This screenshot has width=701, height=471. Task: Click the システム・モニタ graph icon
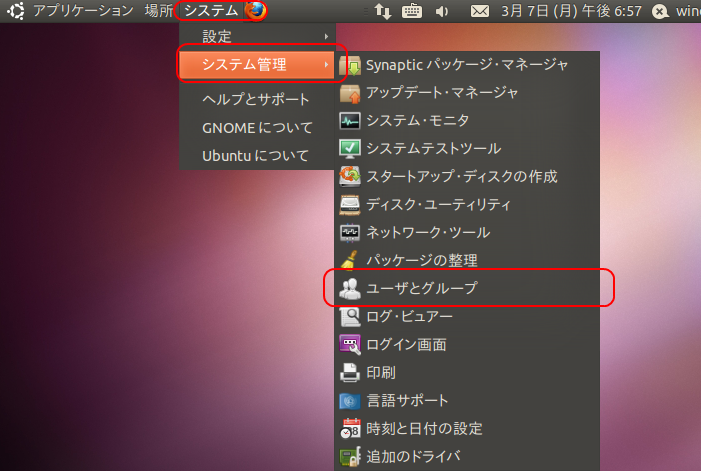(x=350, y=121)
